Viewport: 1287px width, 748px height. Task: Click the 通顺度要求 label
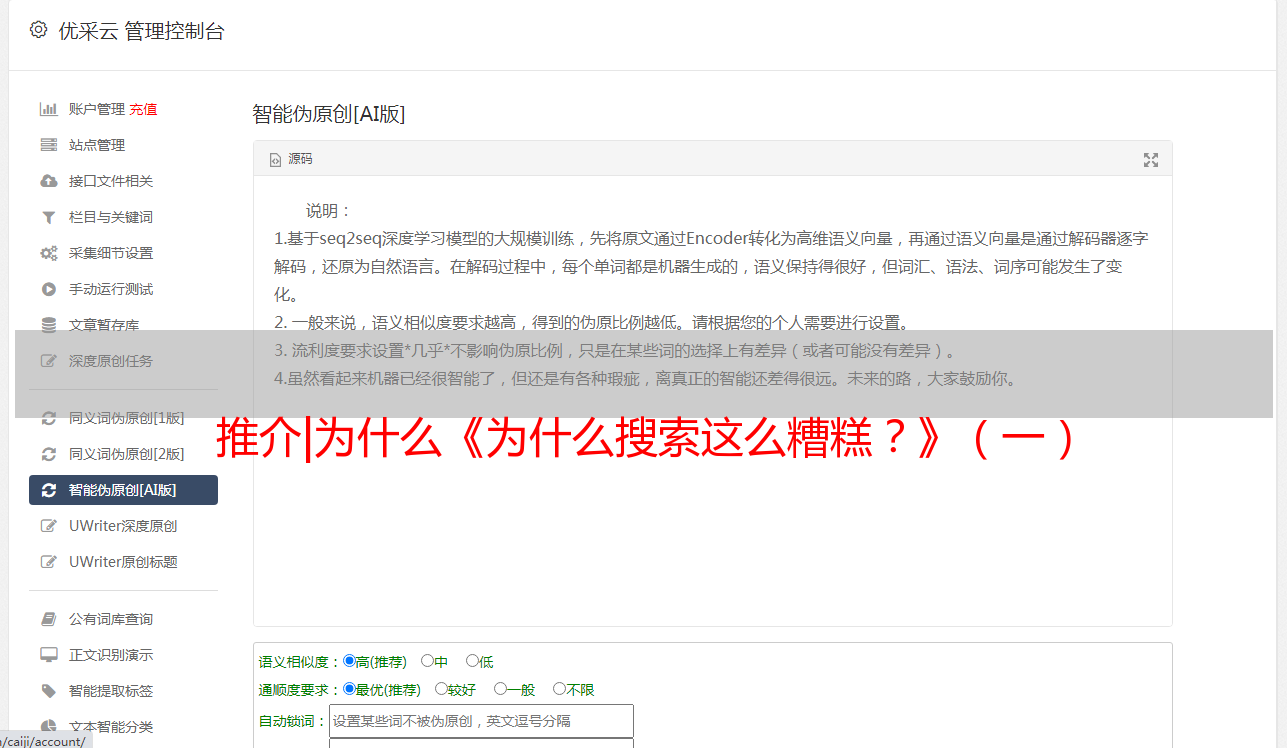point(300,690)
